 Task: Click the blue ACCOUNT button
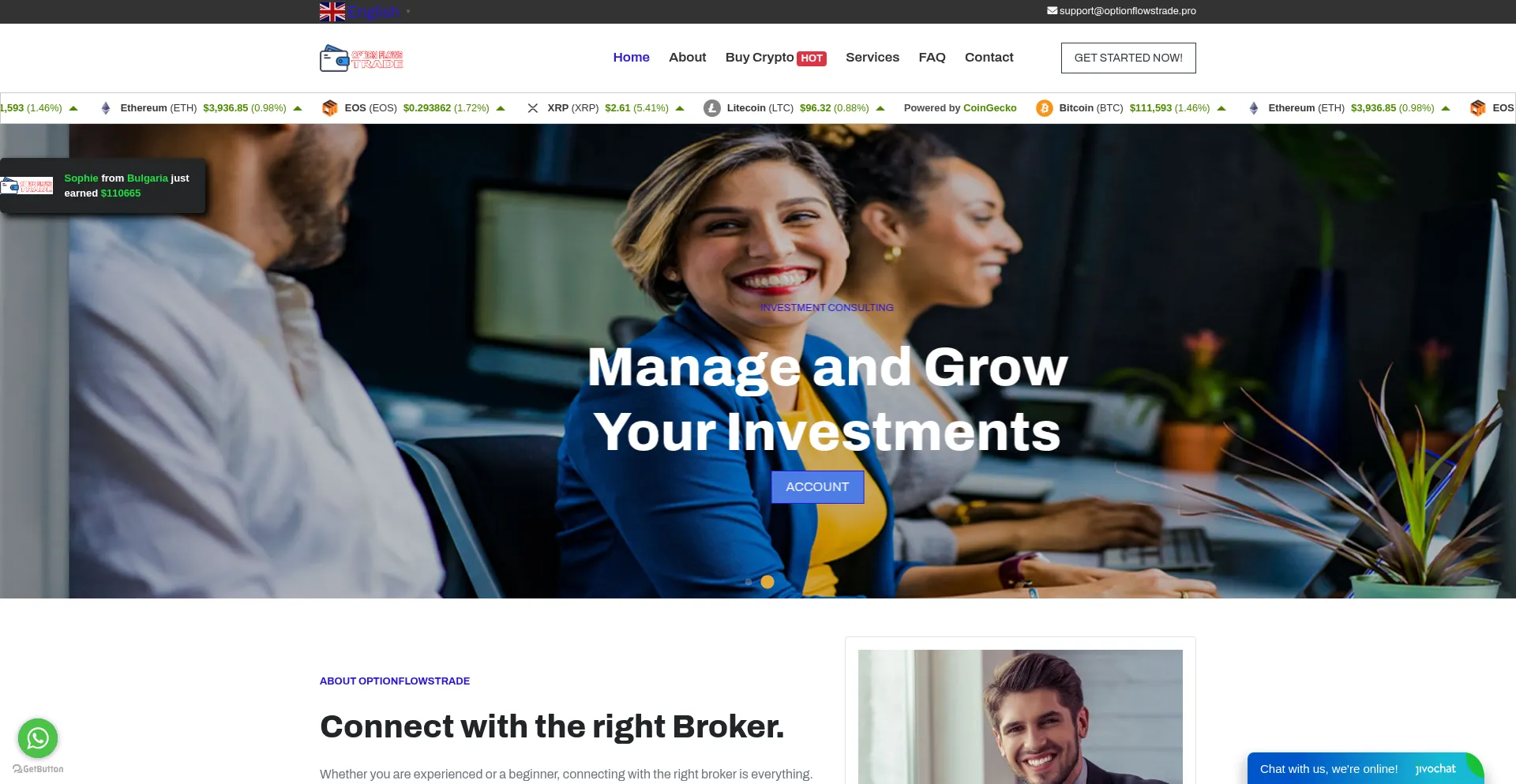point(817,487)
